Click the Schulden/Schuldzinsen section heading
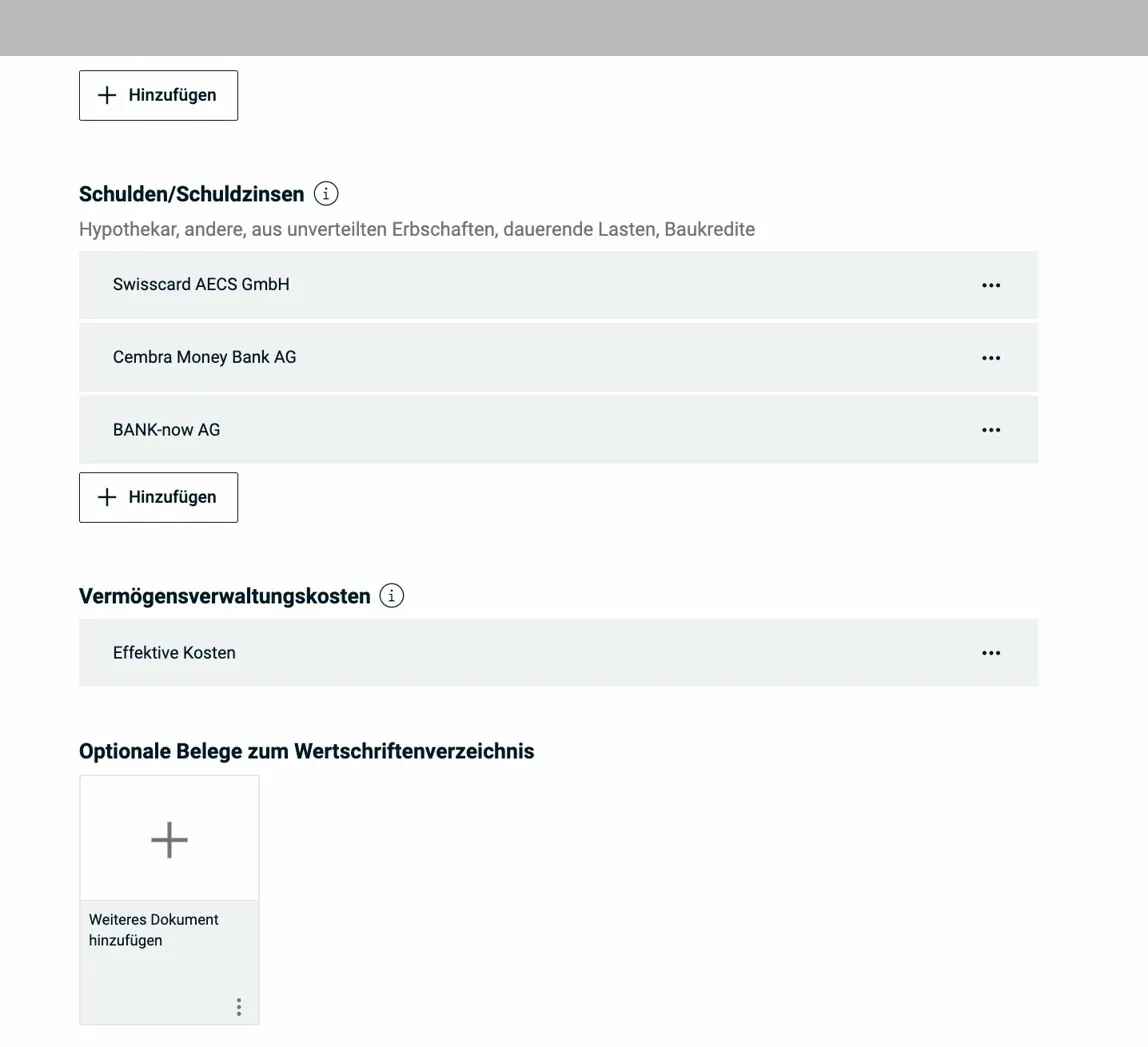Image resolution: width=1148 pixels, height=1047 pixels. pyautogui.click(x=190, y=194)
